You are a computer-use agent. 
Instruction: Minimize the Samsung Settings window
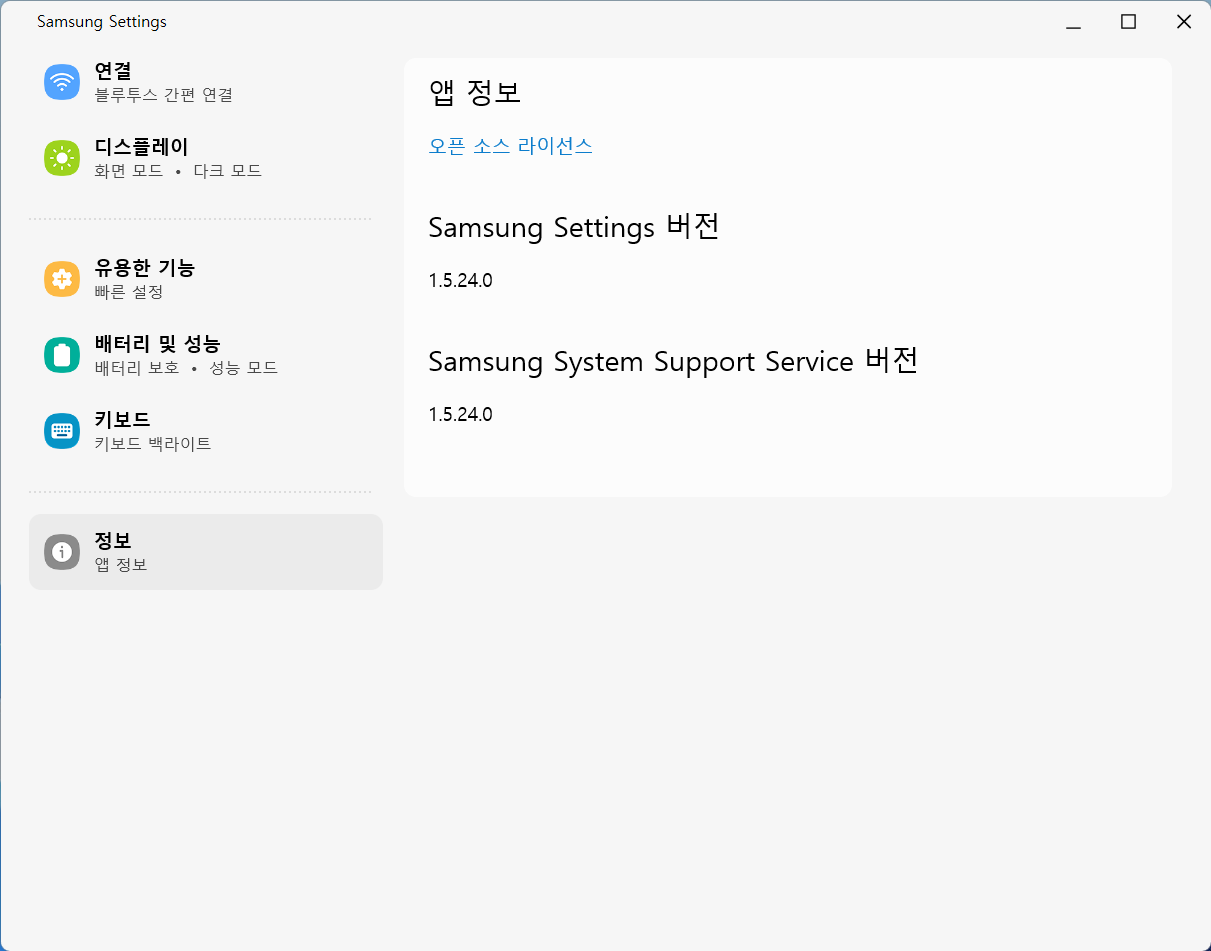1074,22
